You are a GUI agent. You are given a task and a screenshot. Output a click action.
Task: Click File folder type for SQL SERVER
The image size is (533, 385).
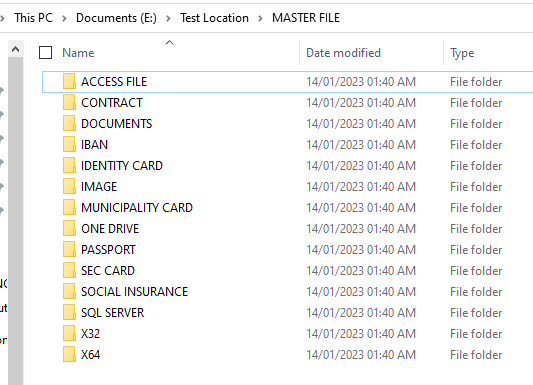click(476, 313)
